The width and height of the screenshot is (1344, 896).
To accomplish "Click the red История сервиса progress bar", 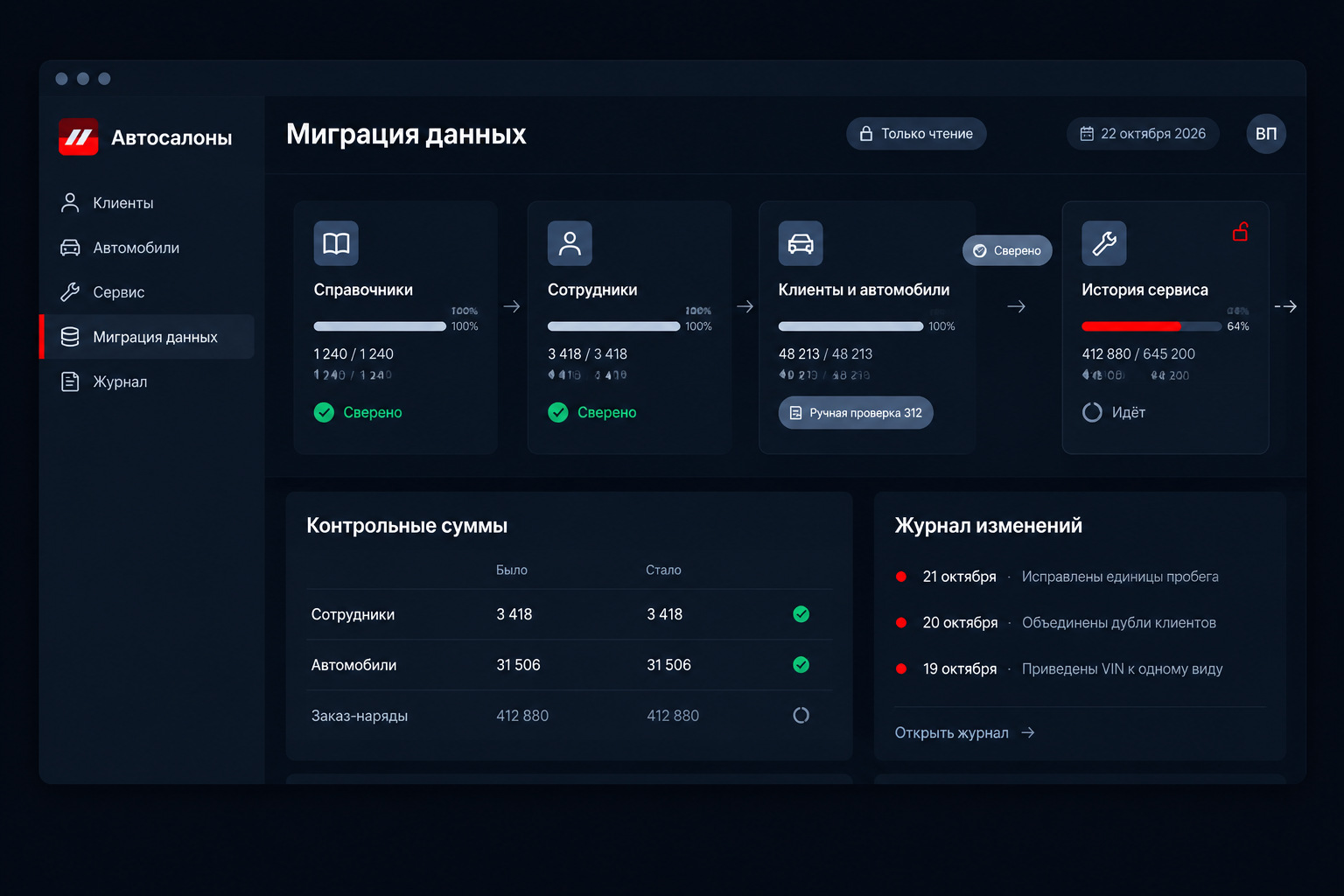I will (x=1151, y=326).
